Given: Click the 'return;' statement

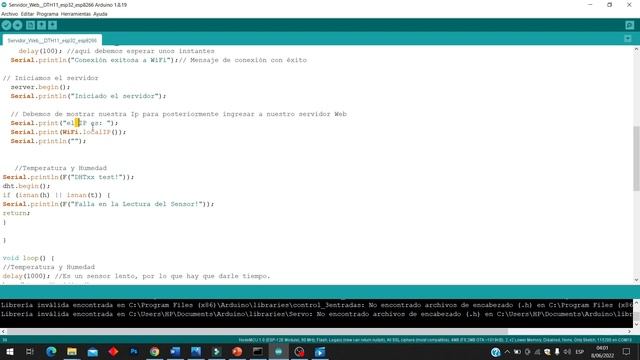Looking at the screenshot, I should point(16,213).
